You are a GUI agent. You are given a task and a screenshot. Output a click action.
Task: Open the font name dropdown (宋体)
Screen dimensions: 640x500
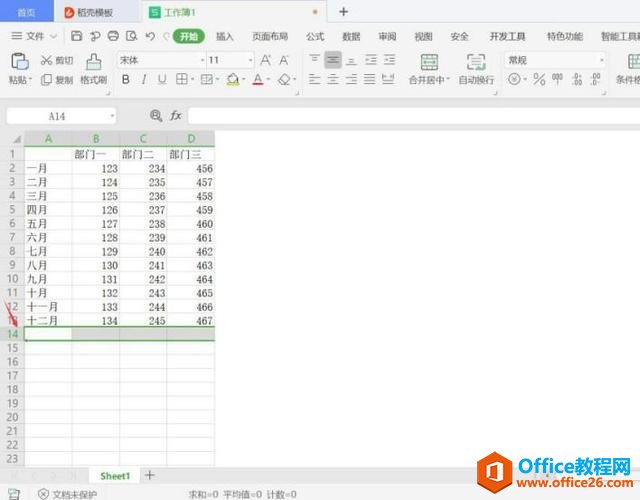click(x=202, y=60)
